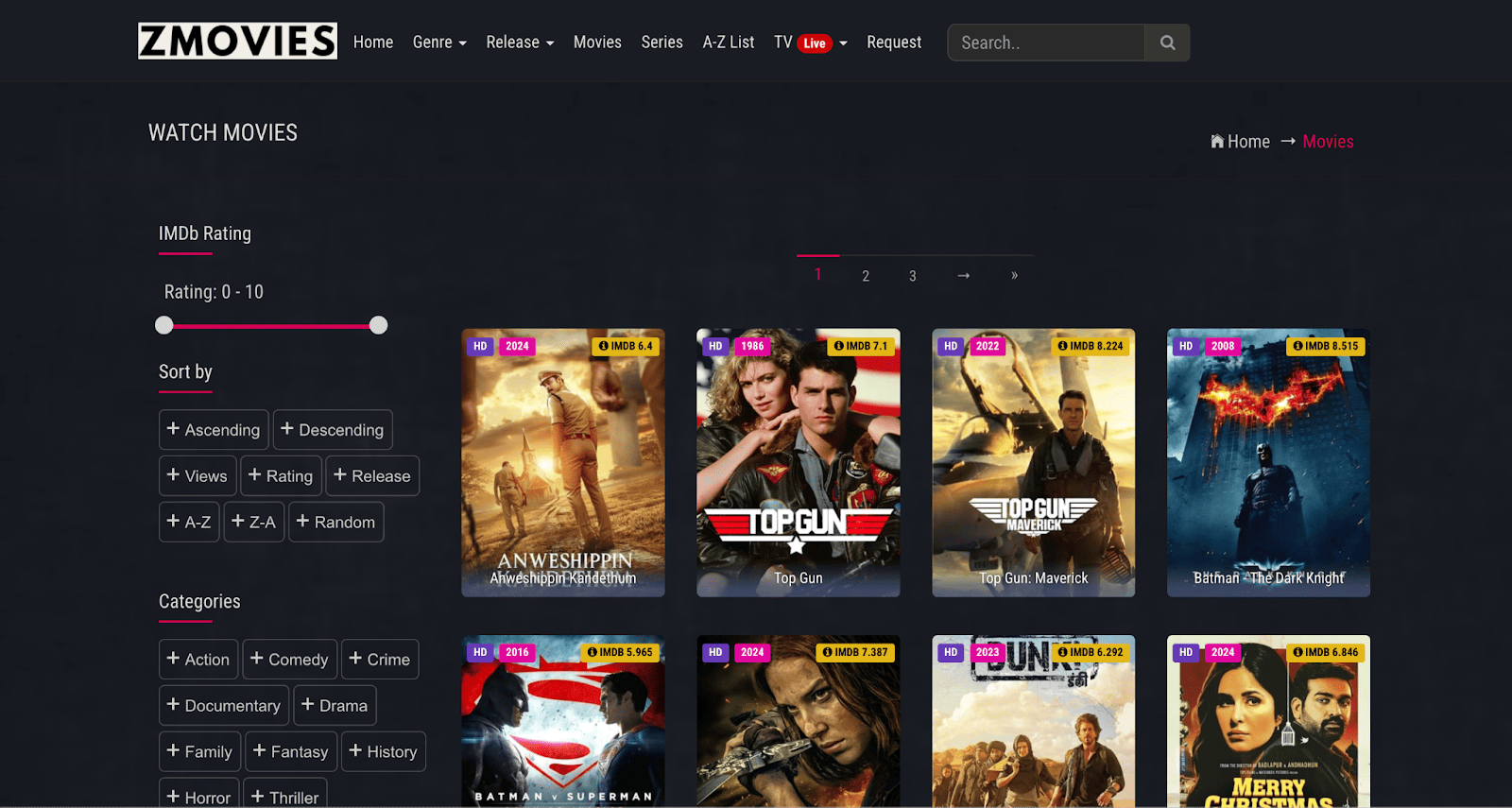Open the Home nav item
Viewport: 1512px width, 808px height.
tap(373, 43)
